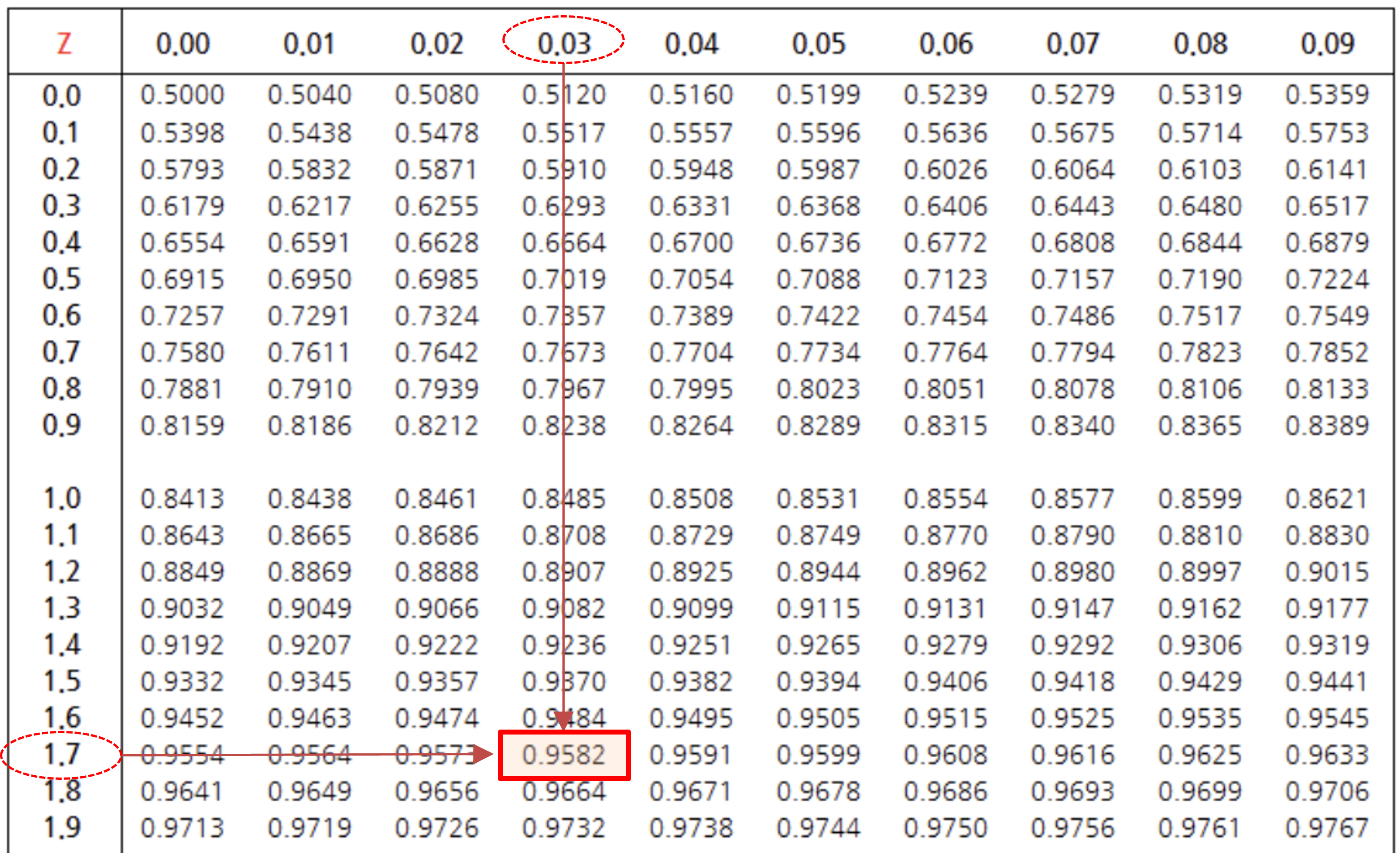Click the circled 0.03 column header
The width and height of the screenshot is (1400, 860).
pyautogui.click(x=564, y=43)
